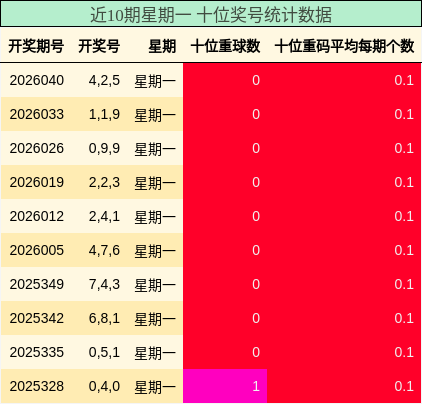Select the 开奖期号 column header

coord(36,46)
